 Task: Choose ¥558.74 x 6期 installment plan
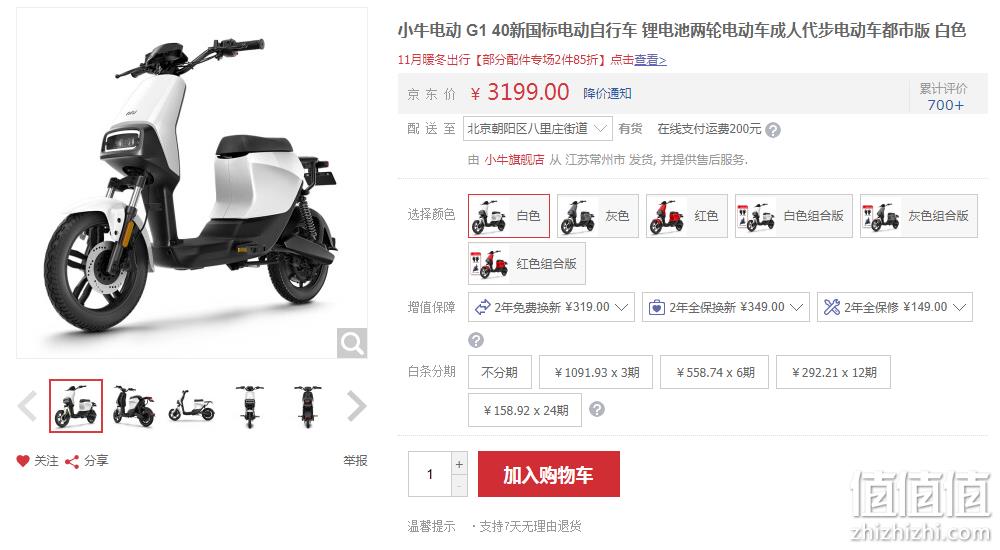click(x=714, y=372)
